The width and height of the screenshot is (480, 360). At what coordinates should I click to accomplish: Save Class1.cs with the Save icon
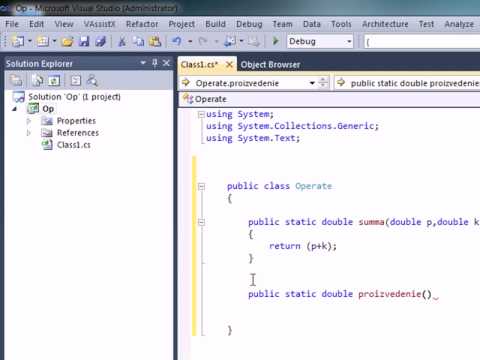(84, 42)
